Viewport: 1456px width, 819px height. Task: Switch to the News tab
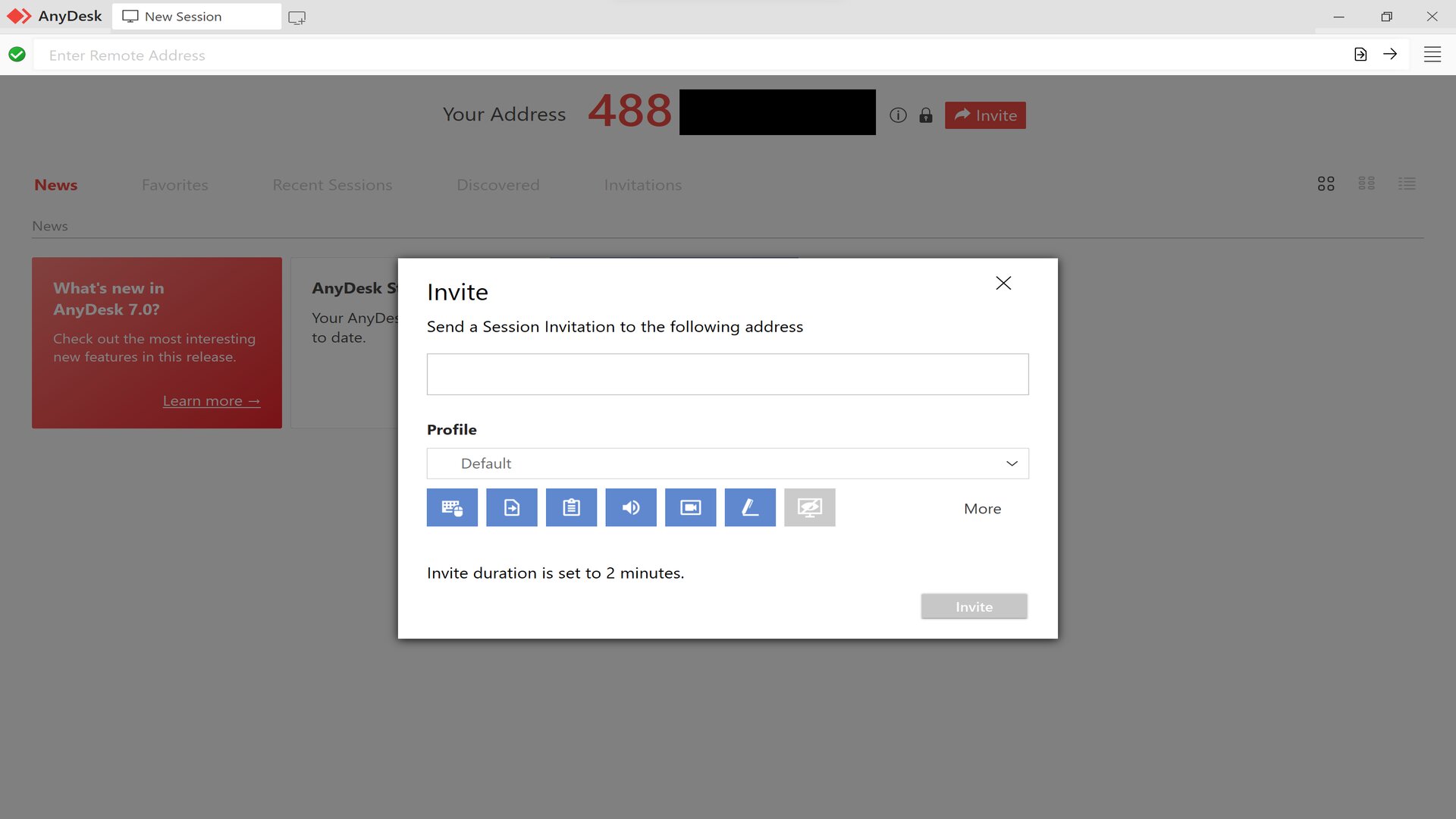pos(56,185)
